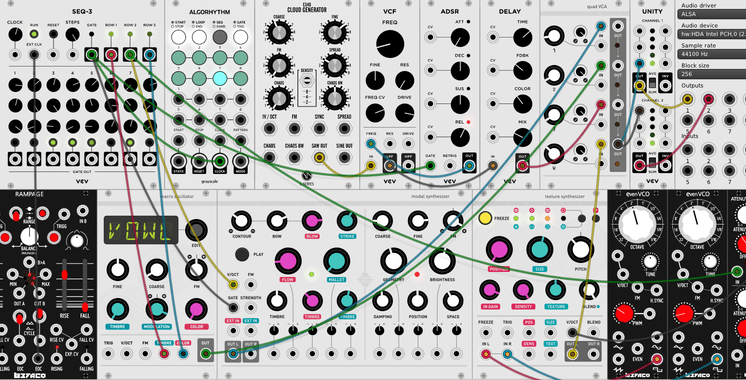
Task: Click the ADSR ATT knob
Action: (x=460, y=37)
